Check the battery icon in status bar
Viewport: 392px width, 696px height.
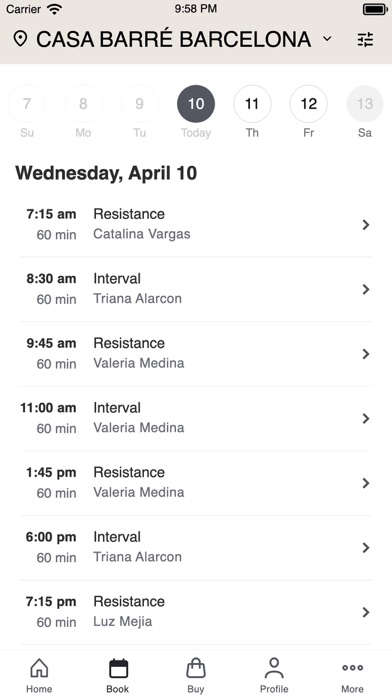[375, 9]
